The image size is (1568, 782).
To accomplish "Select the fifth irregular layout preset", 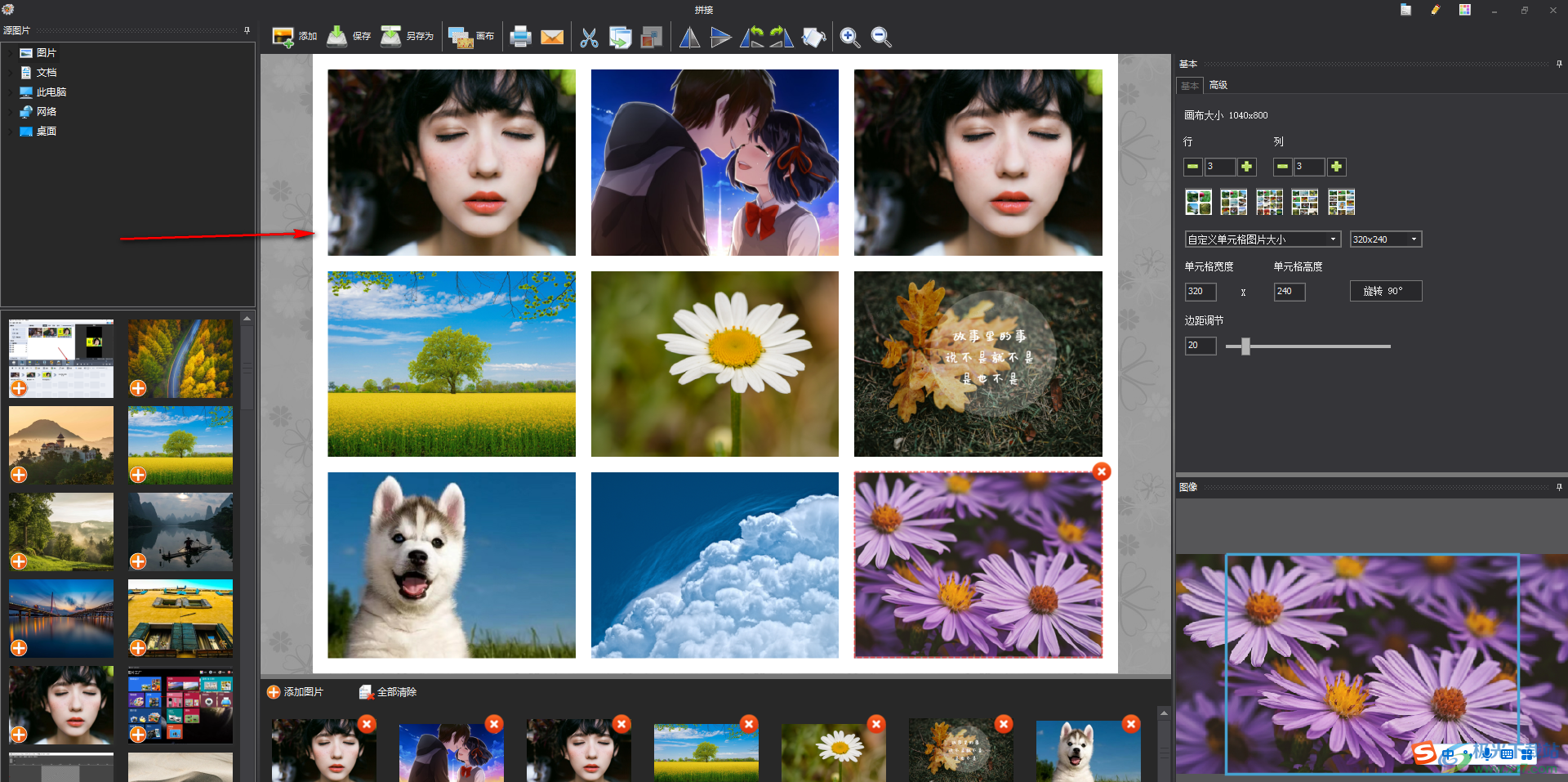I will [1341, 202].
